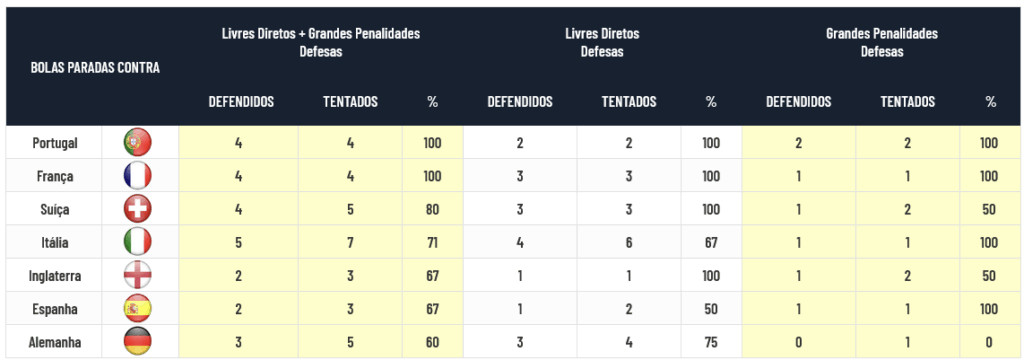Click Itália's 71 percent cell
Viewport: 1024px width, 360px height.
click(x=432, y=242)
